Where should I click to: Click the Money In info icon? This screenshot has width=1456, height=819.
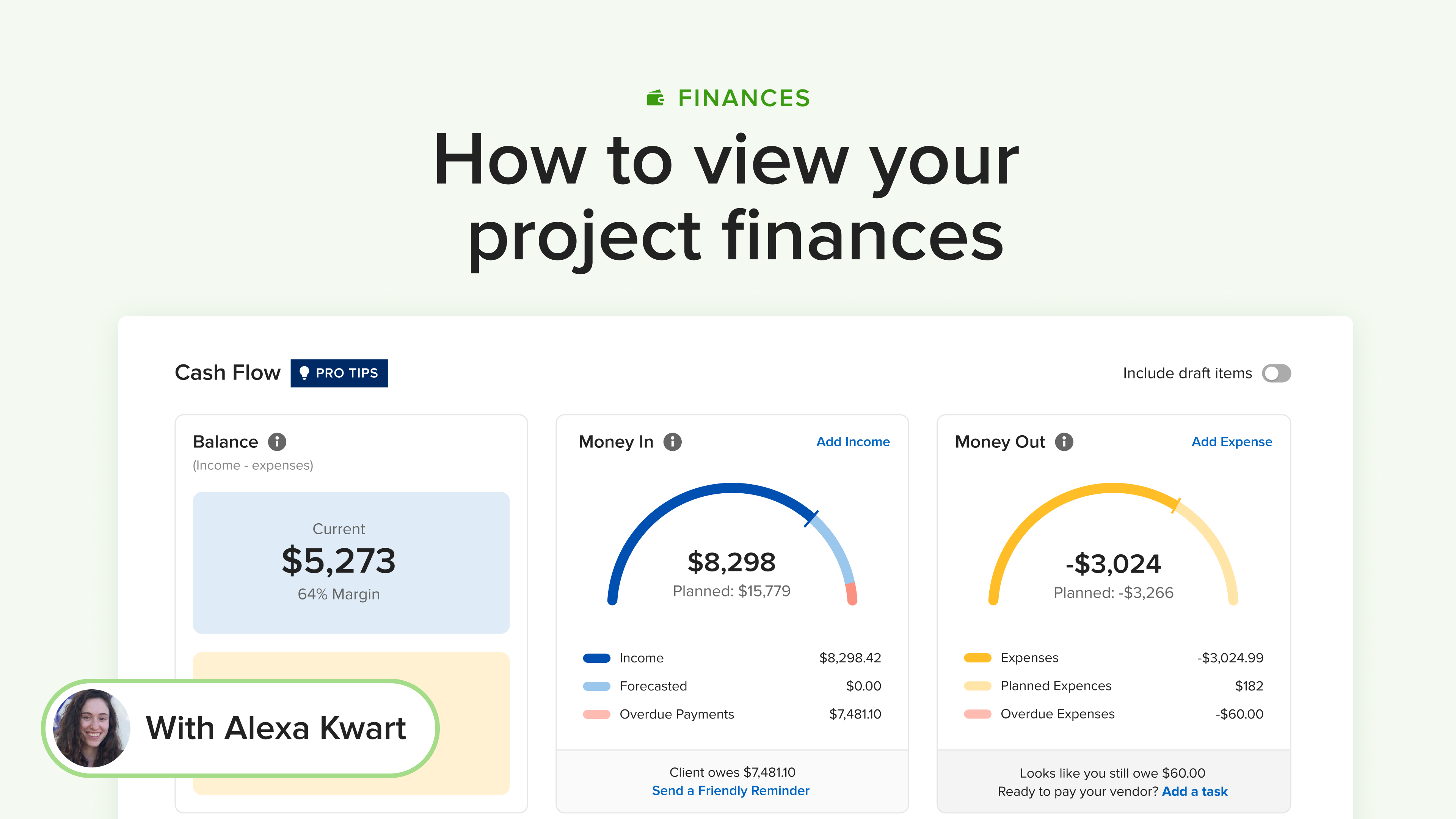point(672,441)
